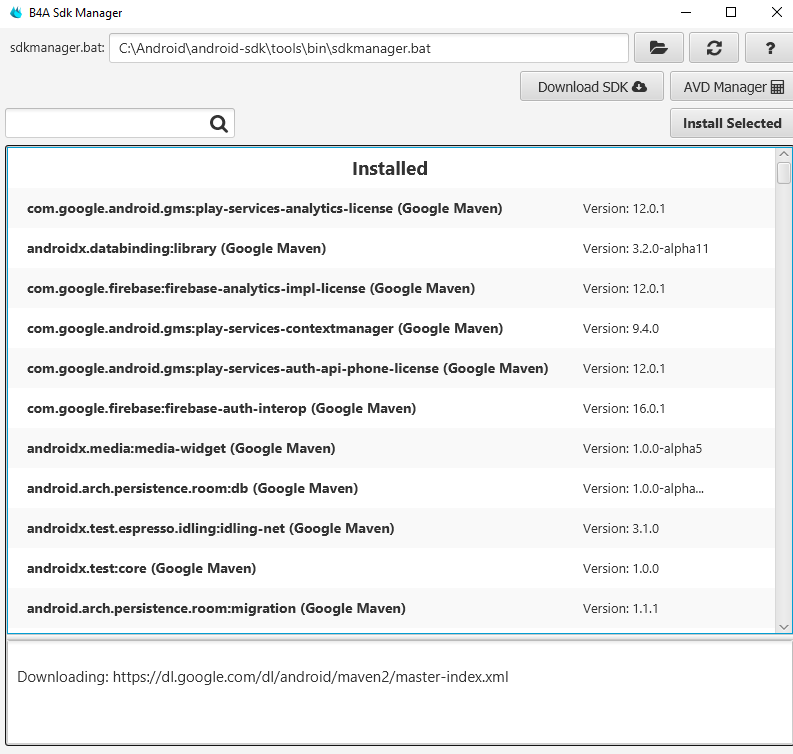
Task: Click the B4A flame app icon
Action: coord(14,13)
